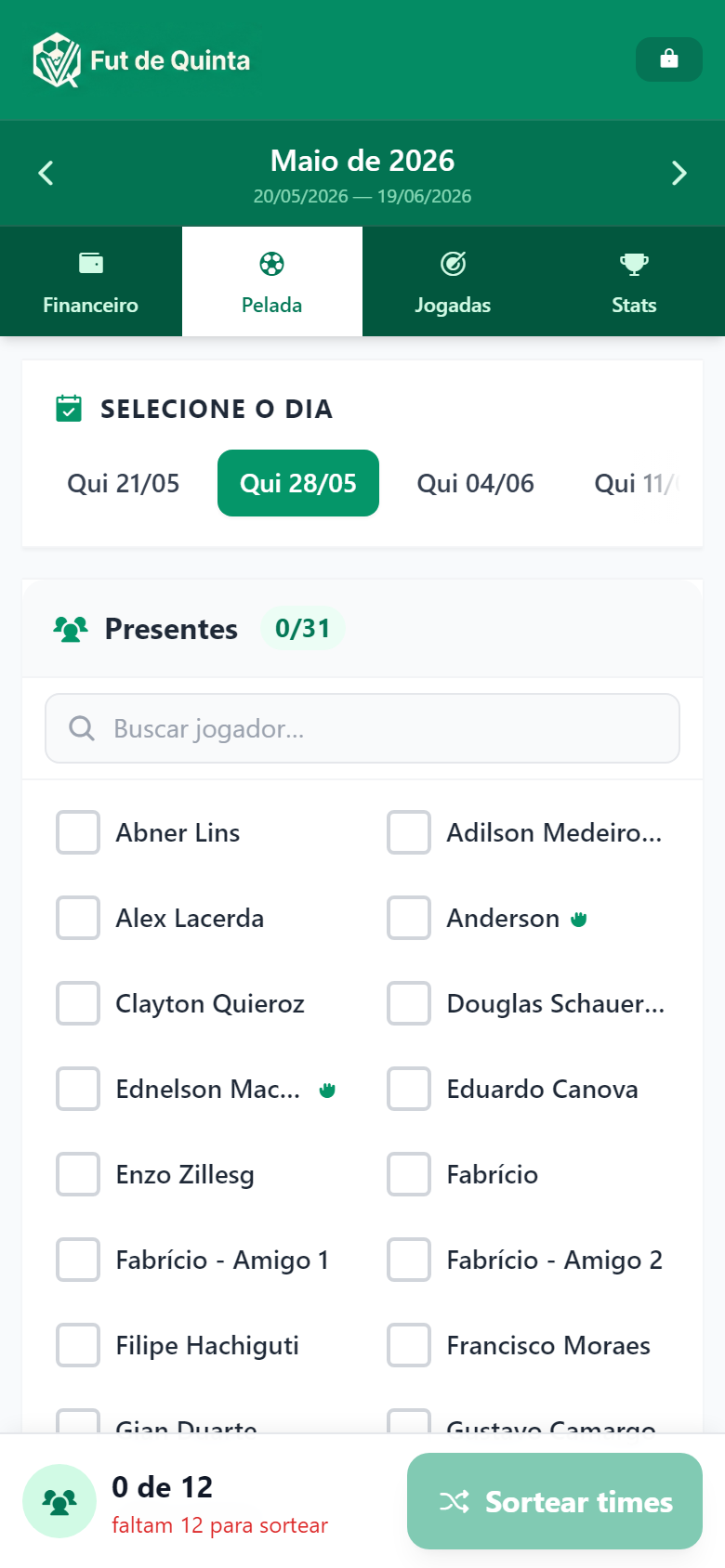The width and height of the screenshot is (725, 1568).
Task: Check the Abner Lins checkbox
Action: pos(78,832)
